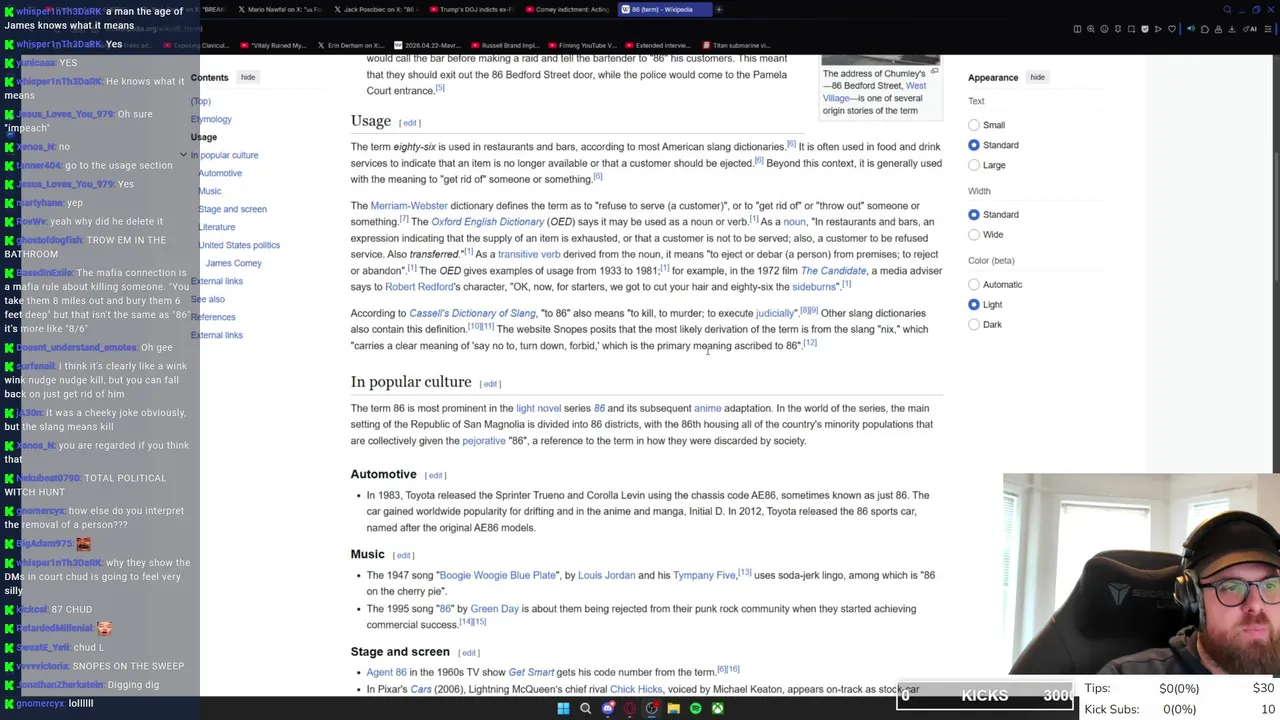Hide the Appearance panel
Viewport: 1280px width, 720px height.
(x=1037, y=77)
